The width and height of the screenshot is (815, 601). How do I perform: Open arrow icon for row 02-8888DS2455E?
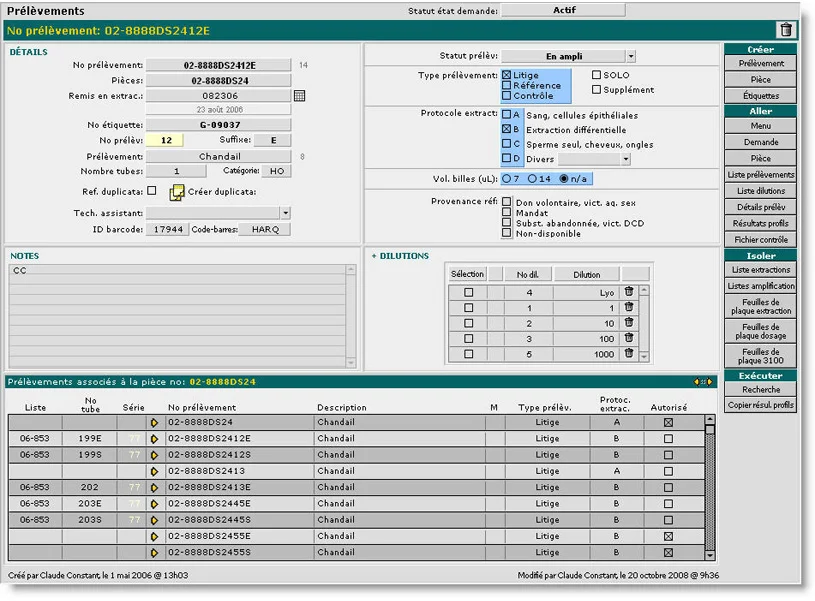154,536
